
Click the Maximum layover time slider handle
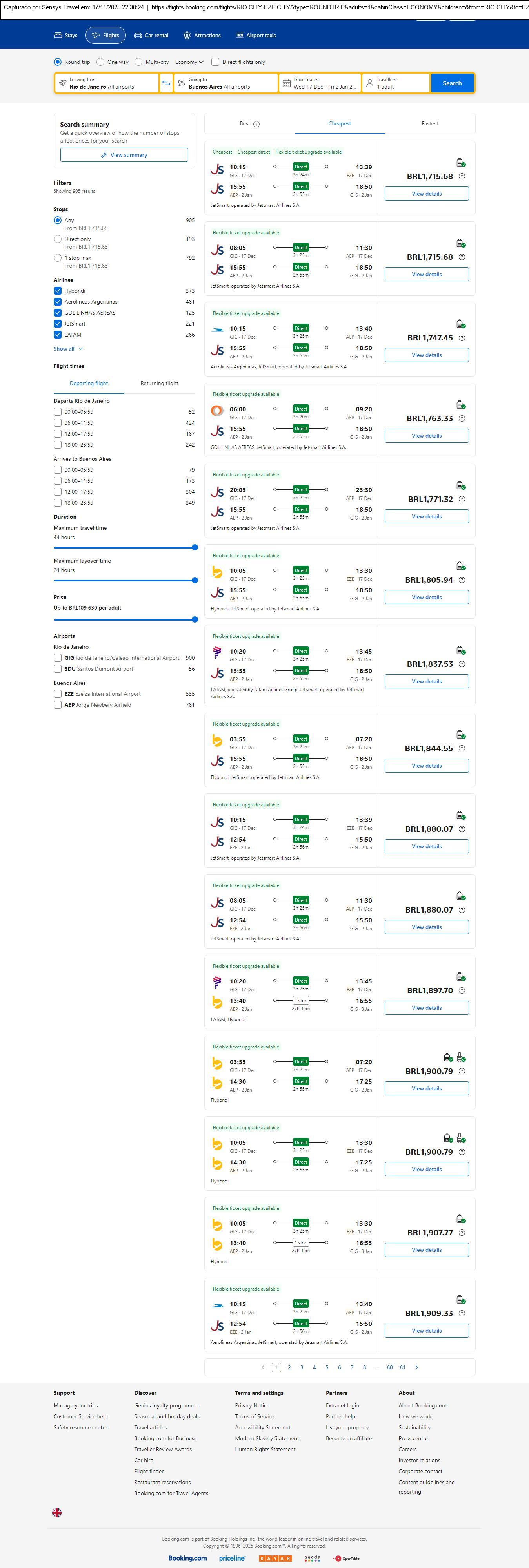point(195,580)
